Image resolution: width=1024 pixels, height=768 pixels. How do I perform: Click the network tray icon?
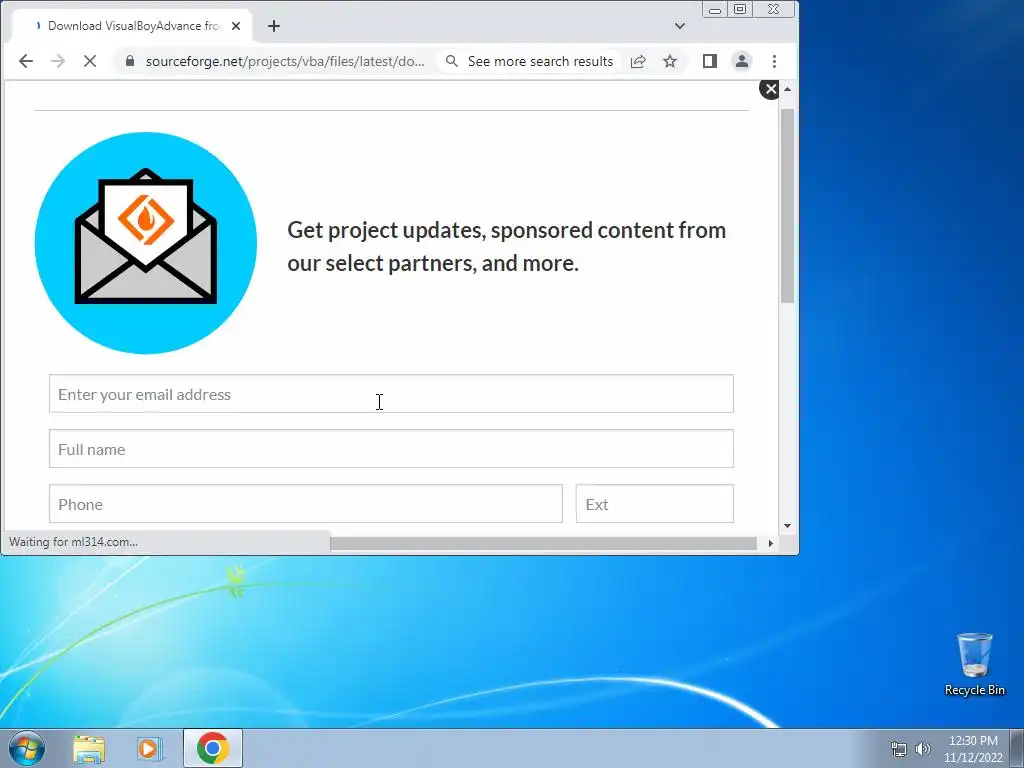click(x=899, y=749)
